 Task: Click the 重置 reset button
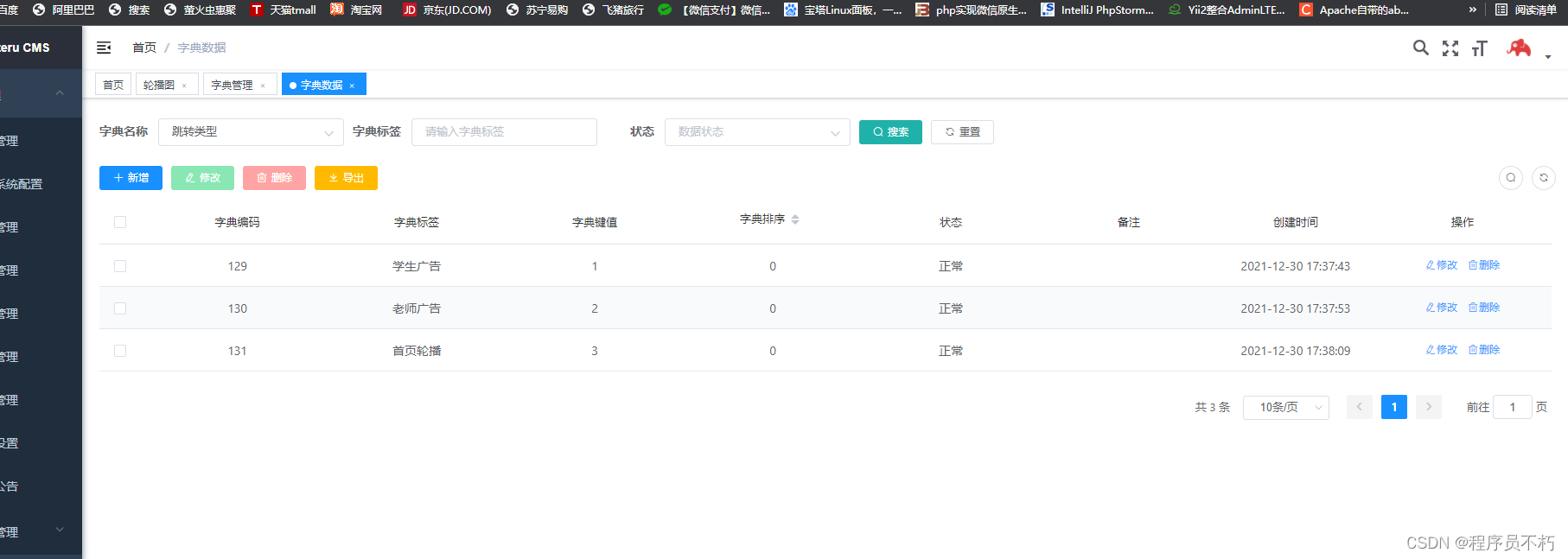(x=962, y=132)
